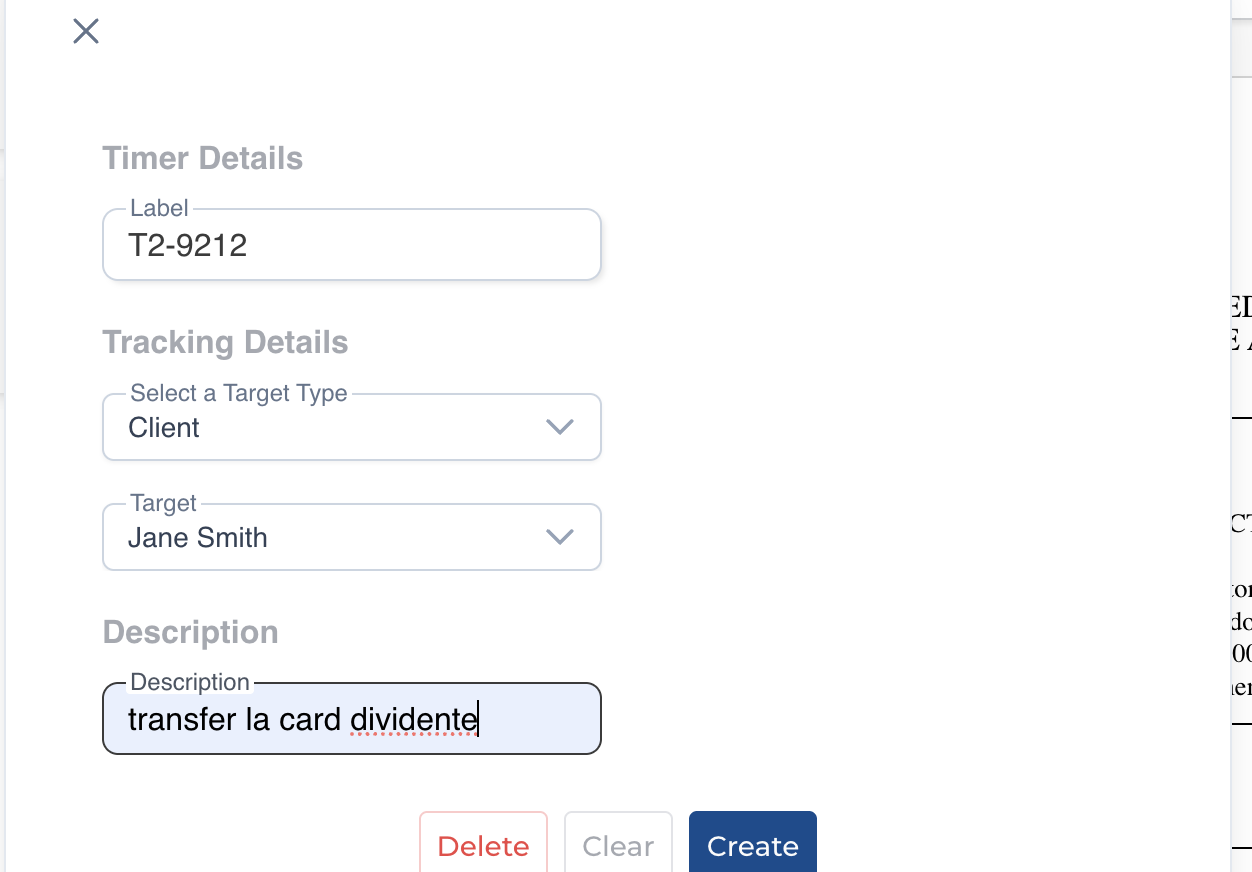Click the underlined misspelled word dividente
This screenshot has height=872, width=1252.
(x=413, y=719)
